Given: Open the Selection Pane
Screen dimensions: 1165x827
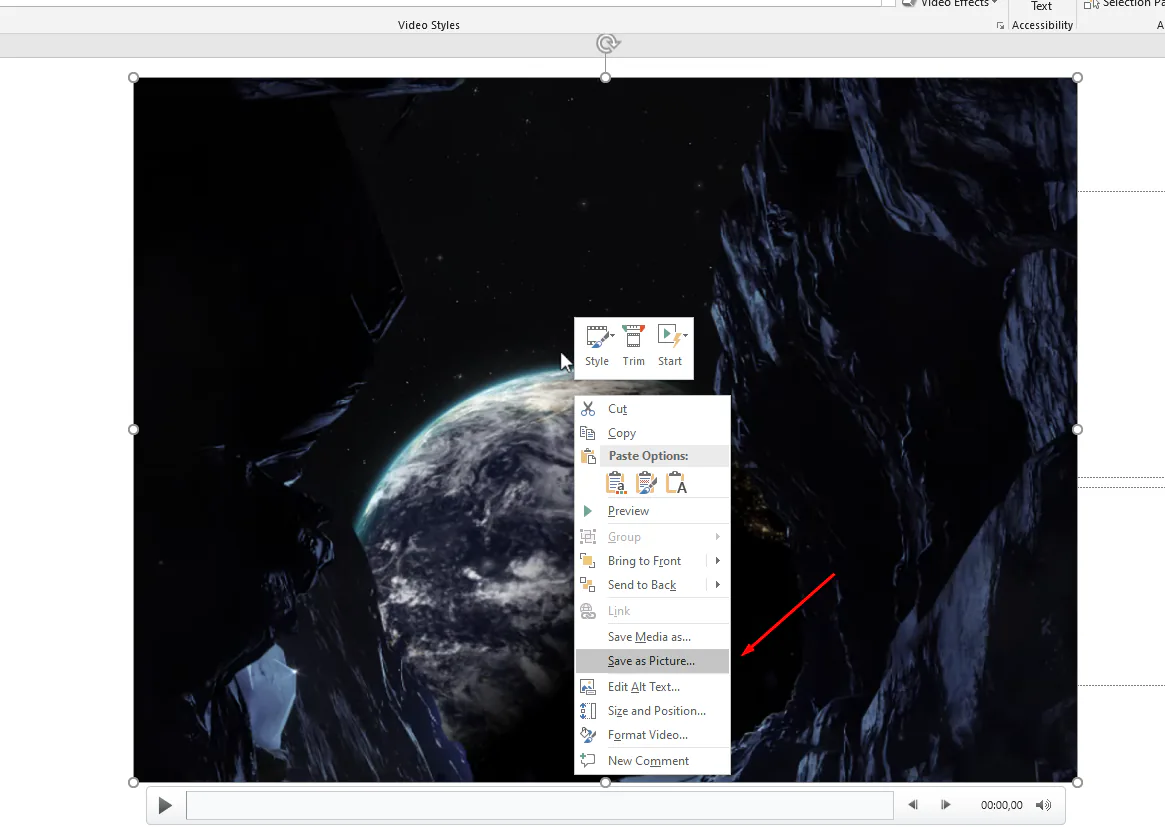Looking at the screenshot, I should [x=1123, y=4].
